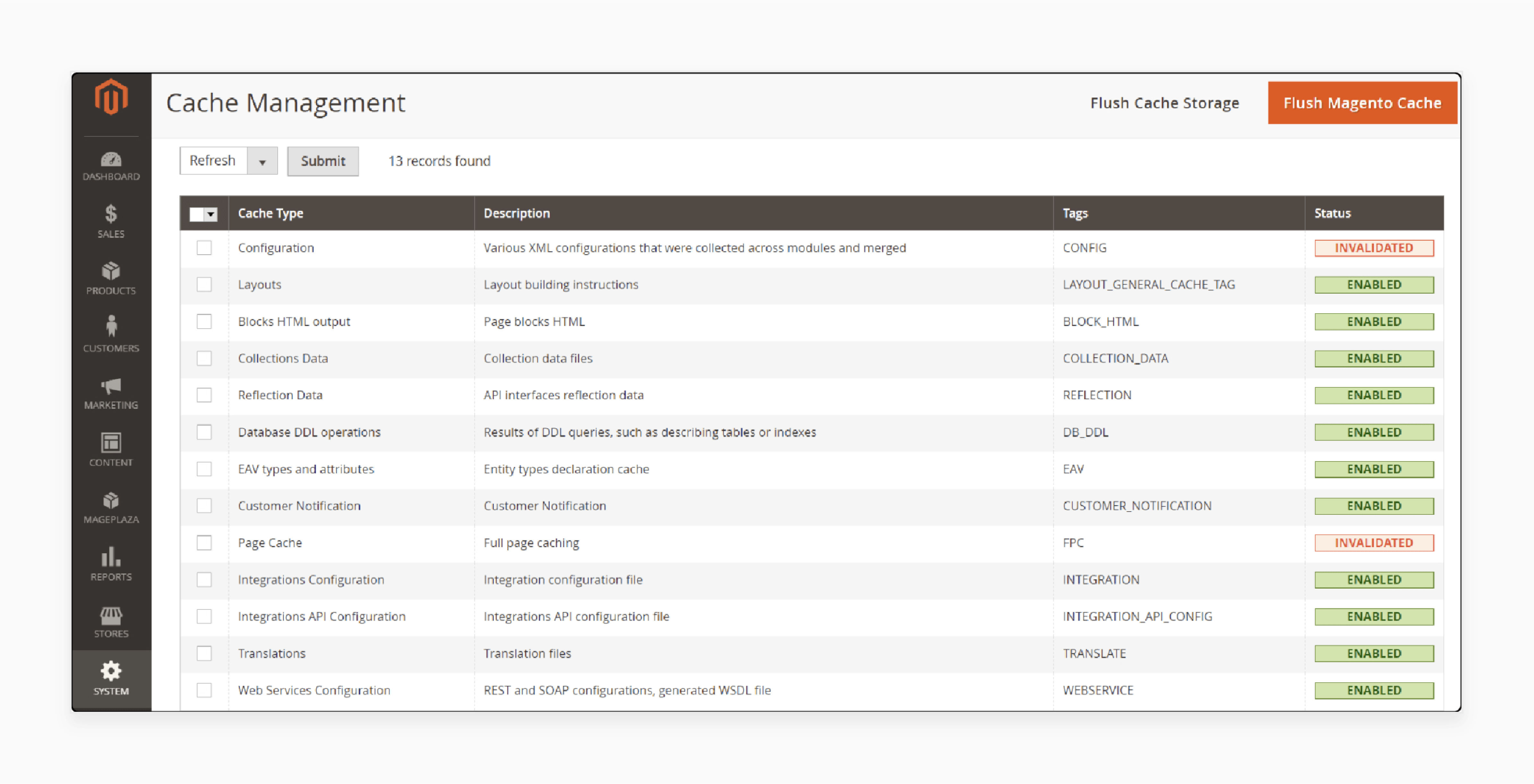Click the Cache Management page title
Image resolution: width=1534 pixels, height=784 pixels.
(286, 103)
